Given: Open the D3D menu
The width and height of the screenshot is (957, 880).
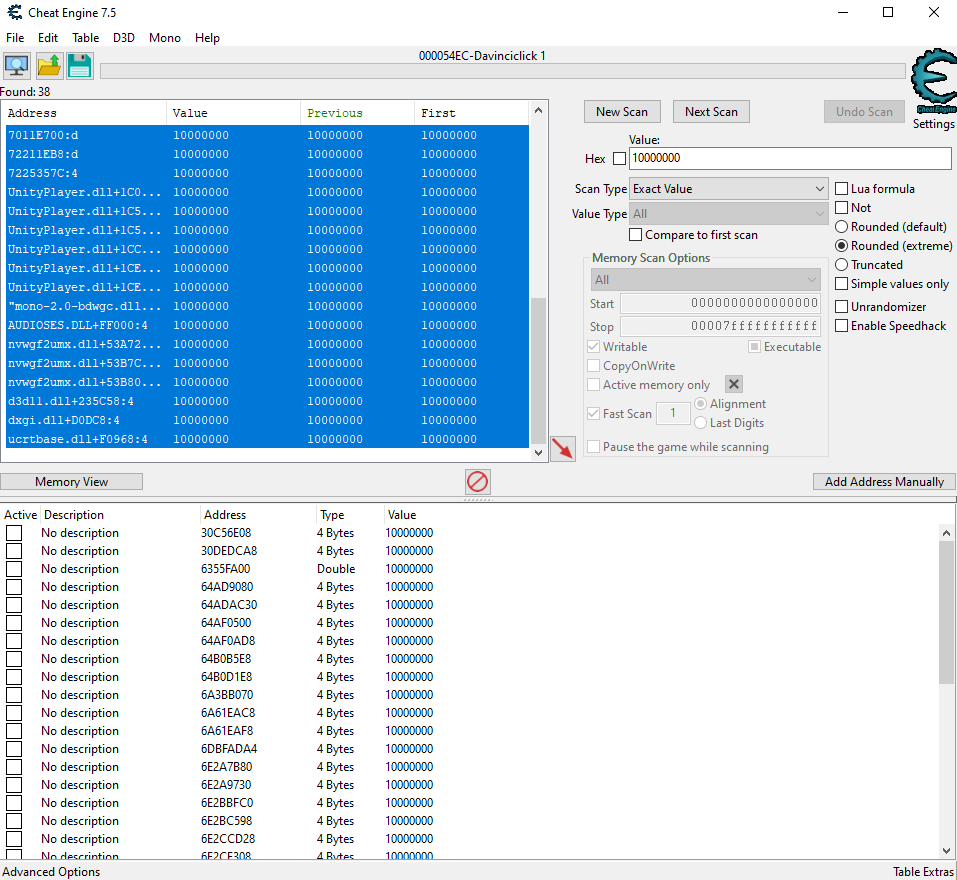Looking at the screenshot, I should (124, 38).
